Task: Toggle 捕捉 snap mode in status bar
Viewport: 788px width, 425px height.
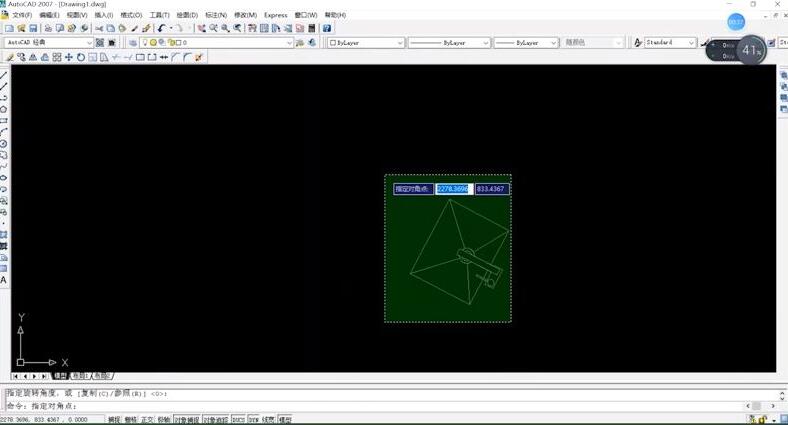Action: [114, 419]
